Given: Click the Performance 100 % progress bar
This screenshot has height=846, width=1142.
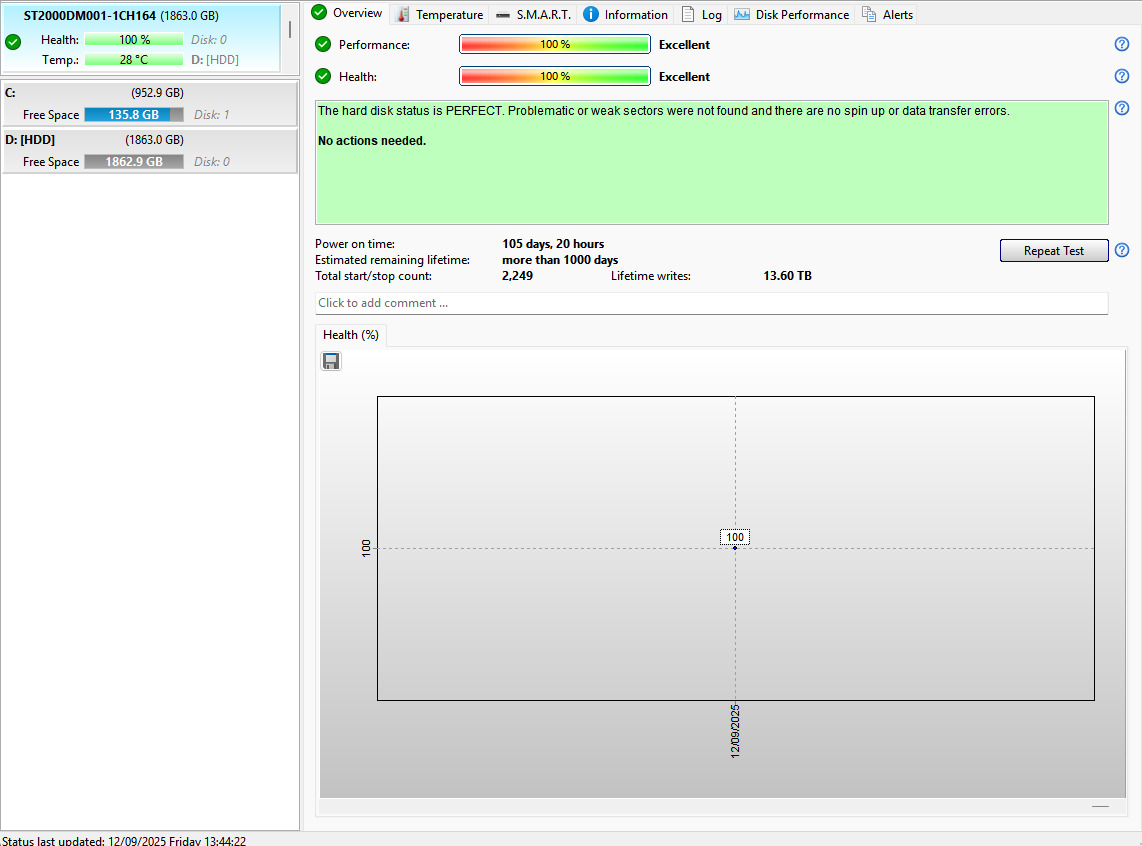Looking at the screenshot, I should coord(555,44).
